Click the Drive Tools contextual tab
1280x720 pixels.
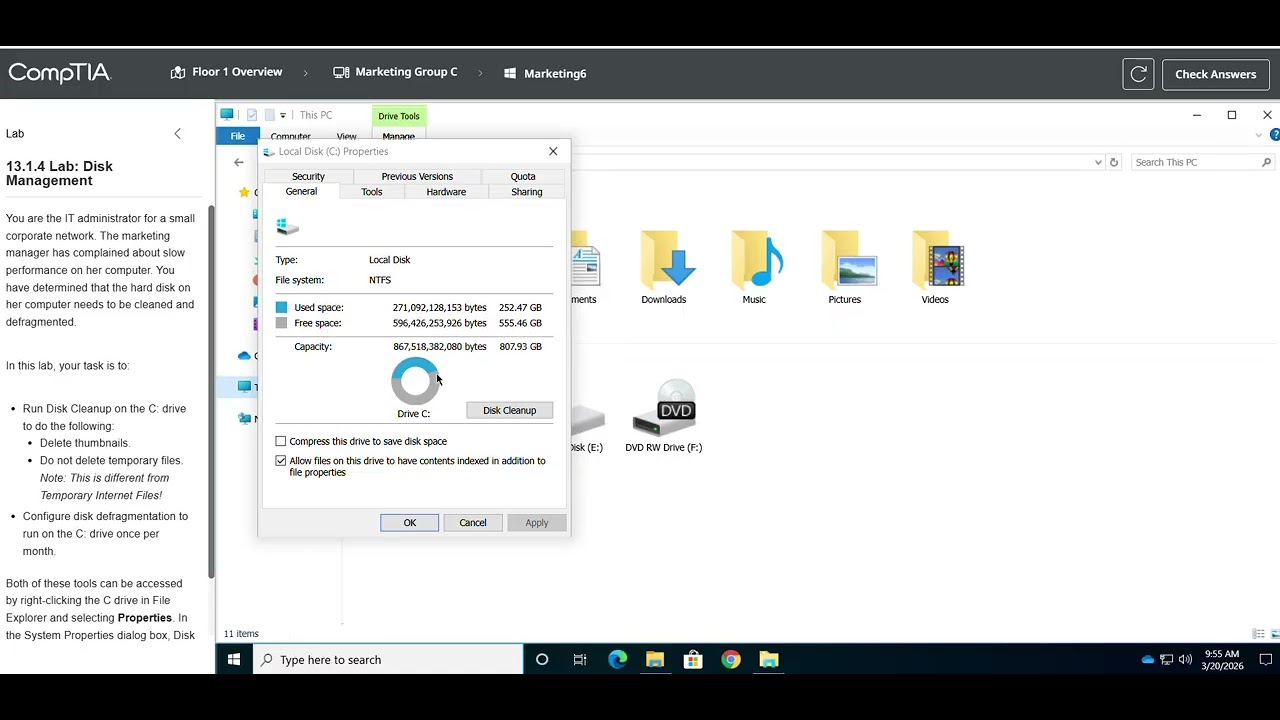point(399,116)
